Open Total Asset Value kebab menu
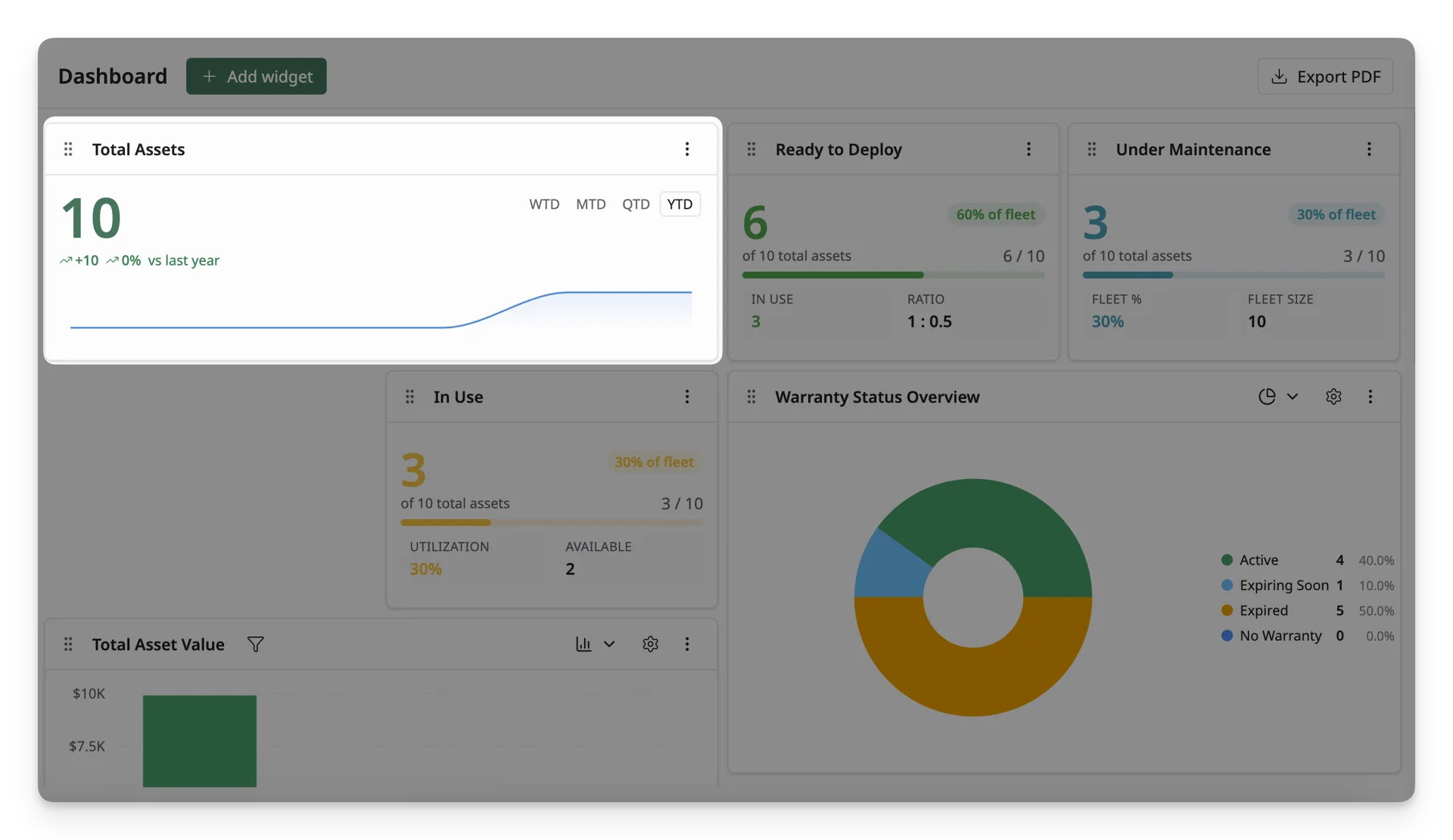 (687, 644)
